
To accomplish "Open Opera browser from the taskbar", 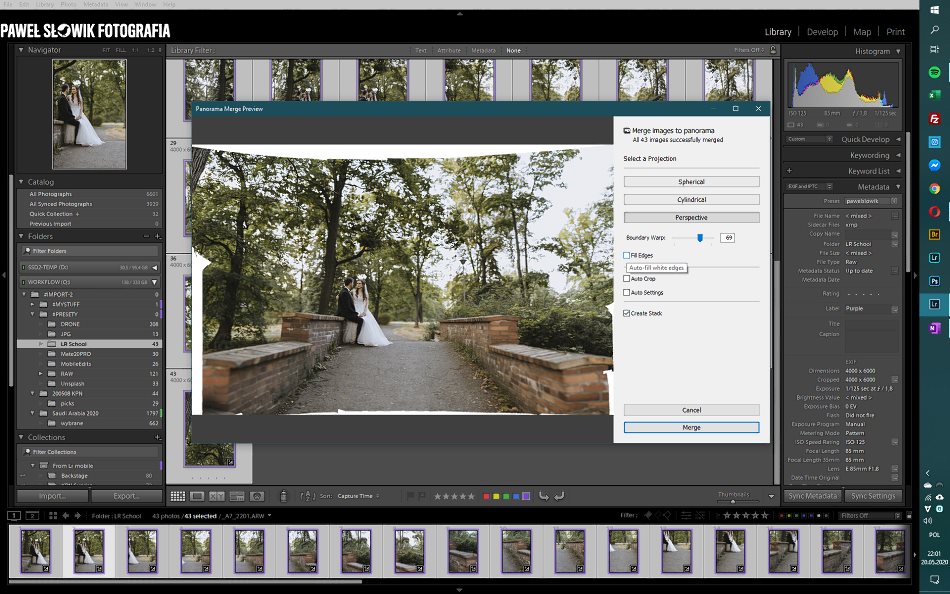I will 934,212.
